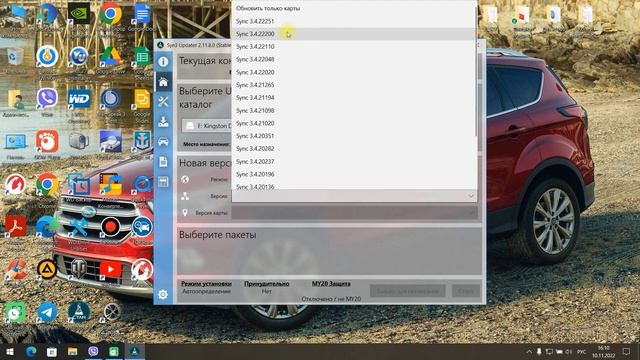This screenshot has width=640, height=360.
Task: Go to the Home tab in Syn3 Updater
Action: [x=163, y=82]
